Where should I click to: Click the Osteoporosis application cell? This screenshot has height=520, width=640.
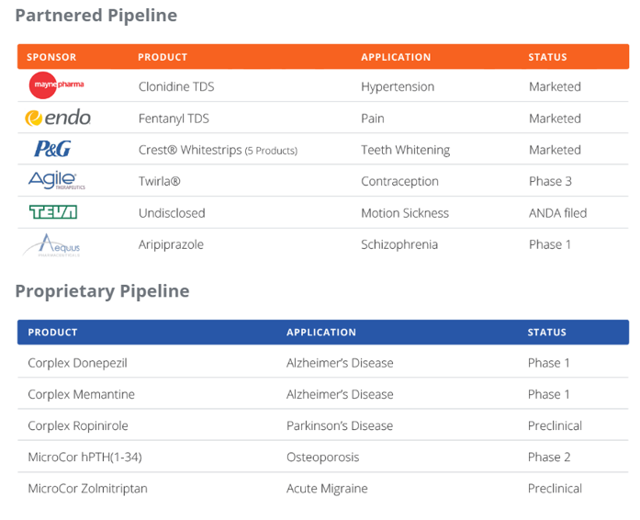(x=322, y=457)
